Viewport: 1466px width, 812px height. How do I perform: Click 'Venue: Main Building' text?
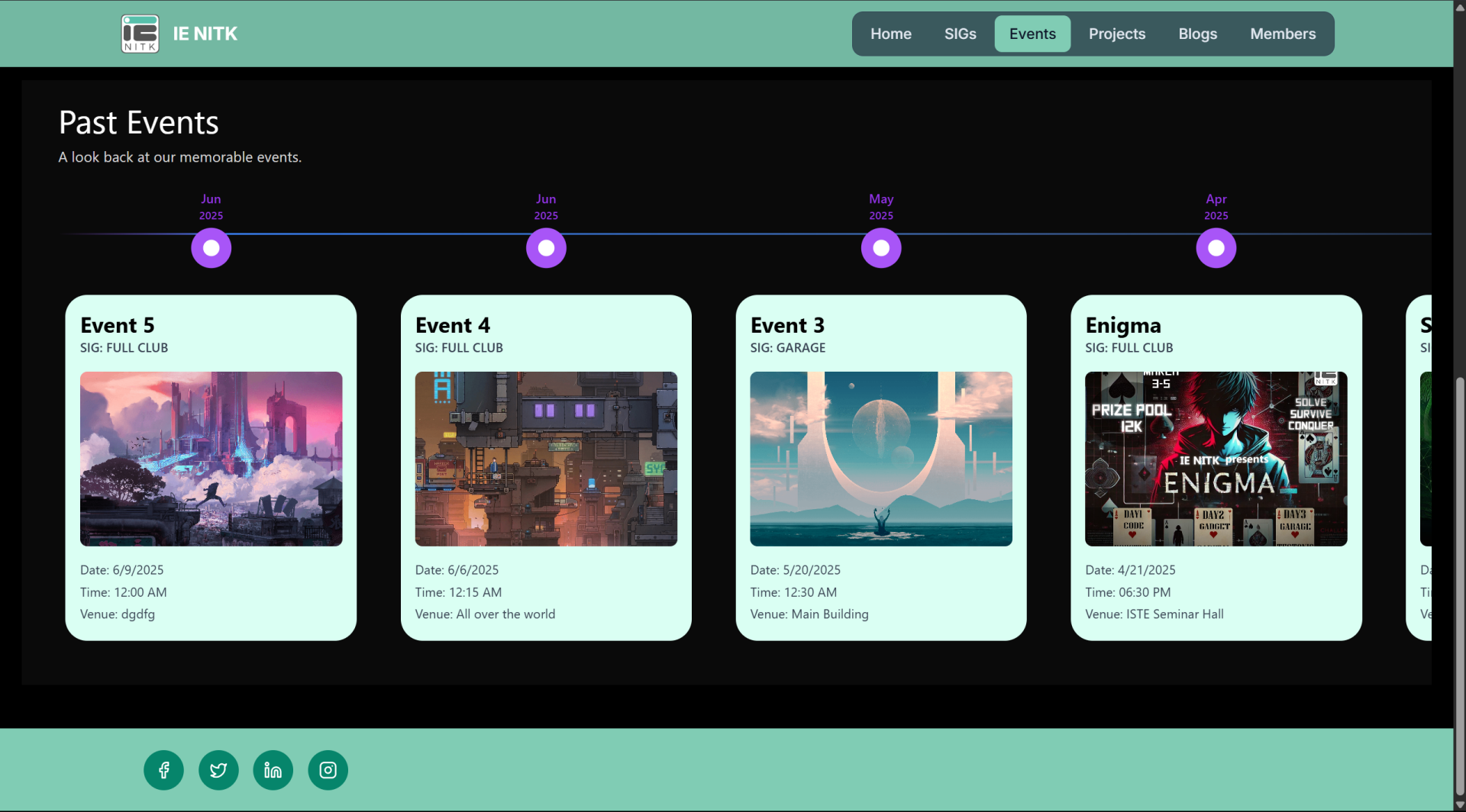pos(809,614)
